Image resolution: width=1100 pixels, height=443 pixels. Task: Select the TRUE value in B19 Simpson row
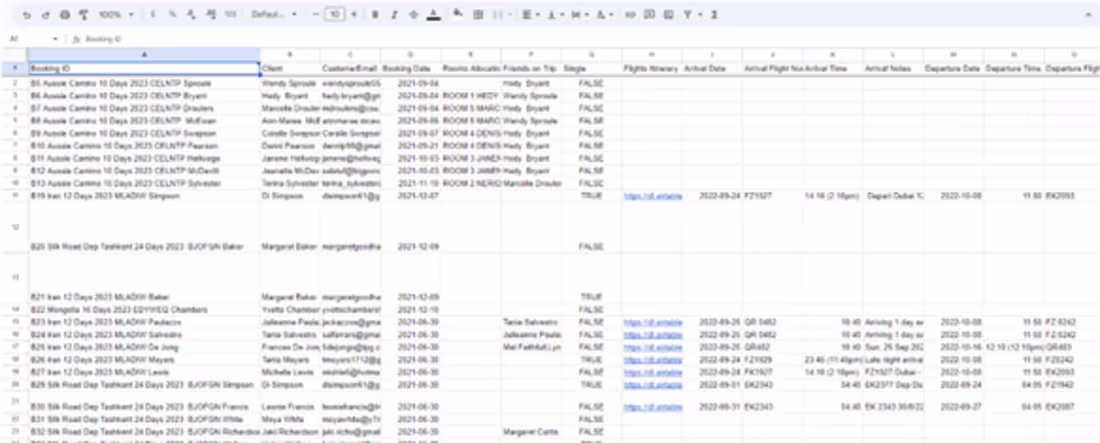point(591,196)
